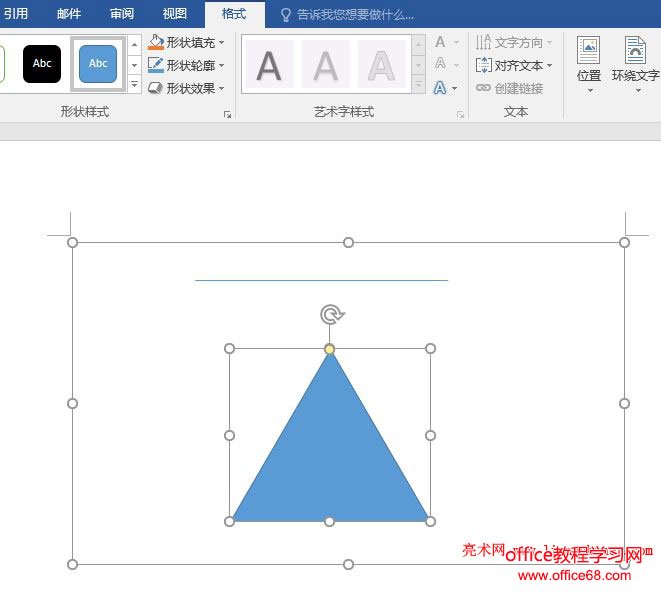Click canvas top-right corner handle
This screenshot has height=592, width=661.
pyautogui.click(x=624, y=242)
